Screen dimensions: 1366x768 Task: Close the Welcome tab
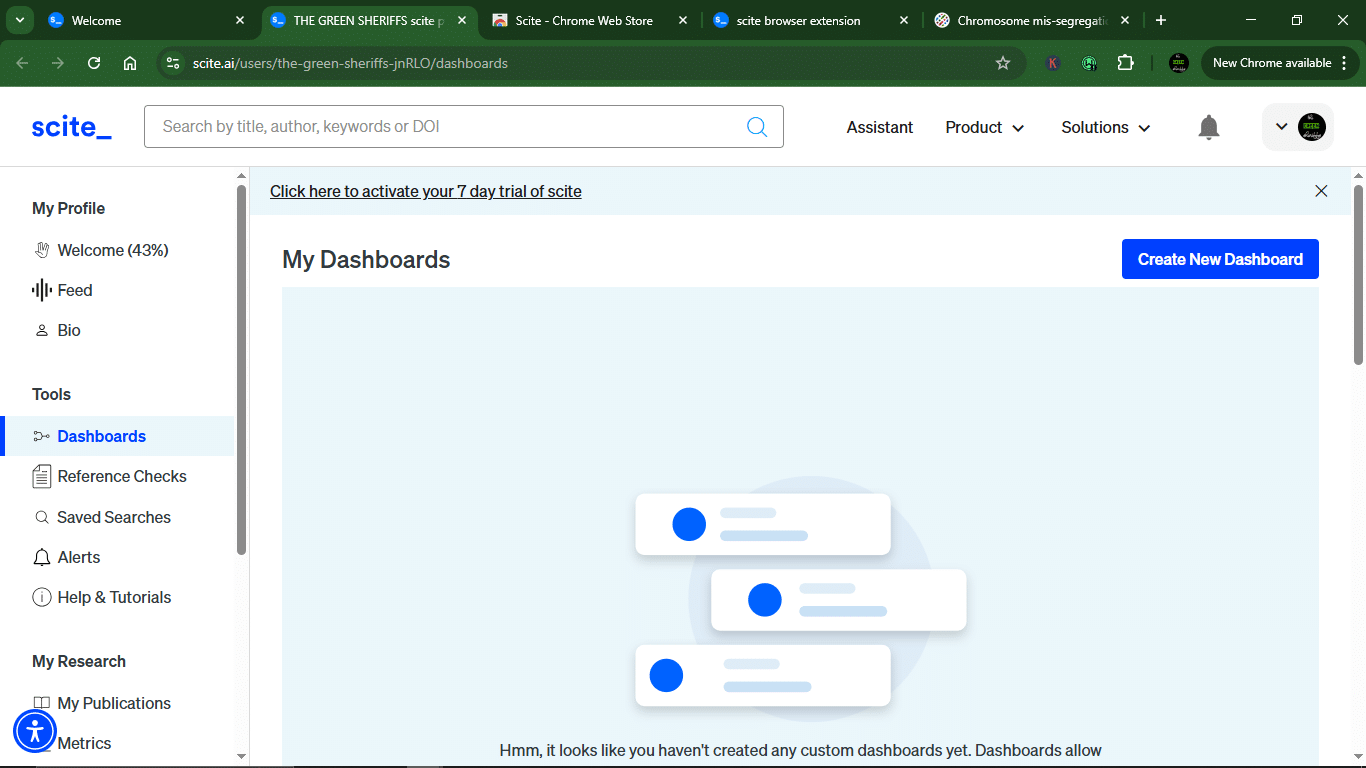240,20
